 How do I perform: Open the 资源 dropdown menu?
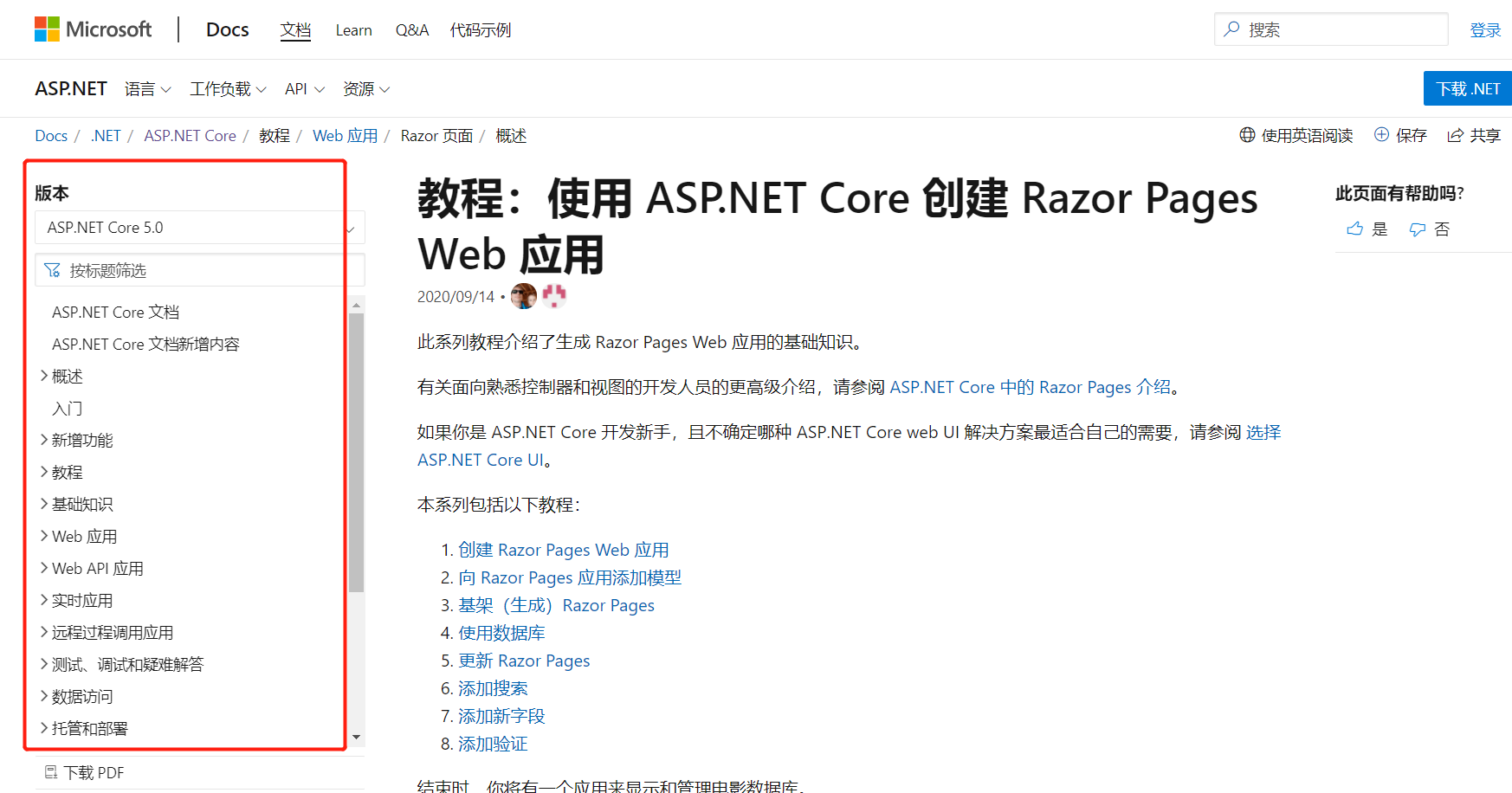(x=366, y=89)
